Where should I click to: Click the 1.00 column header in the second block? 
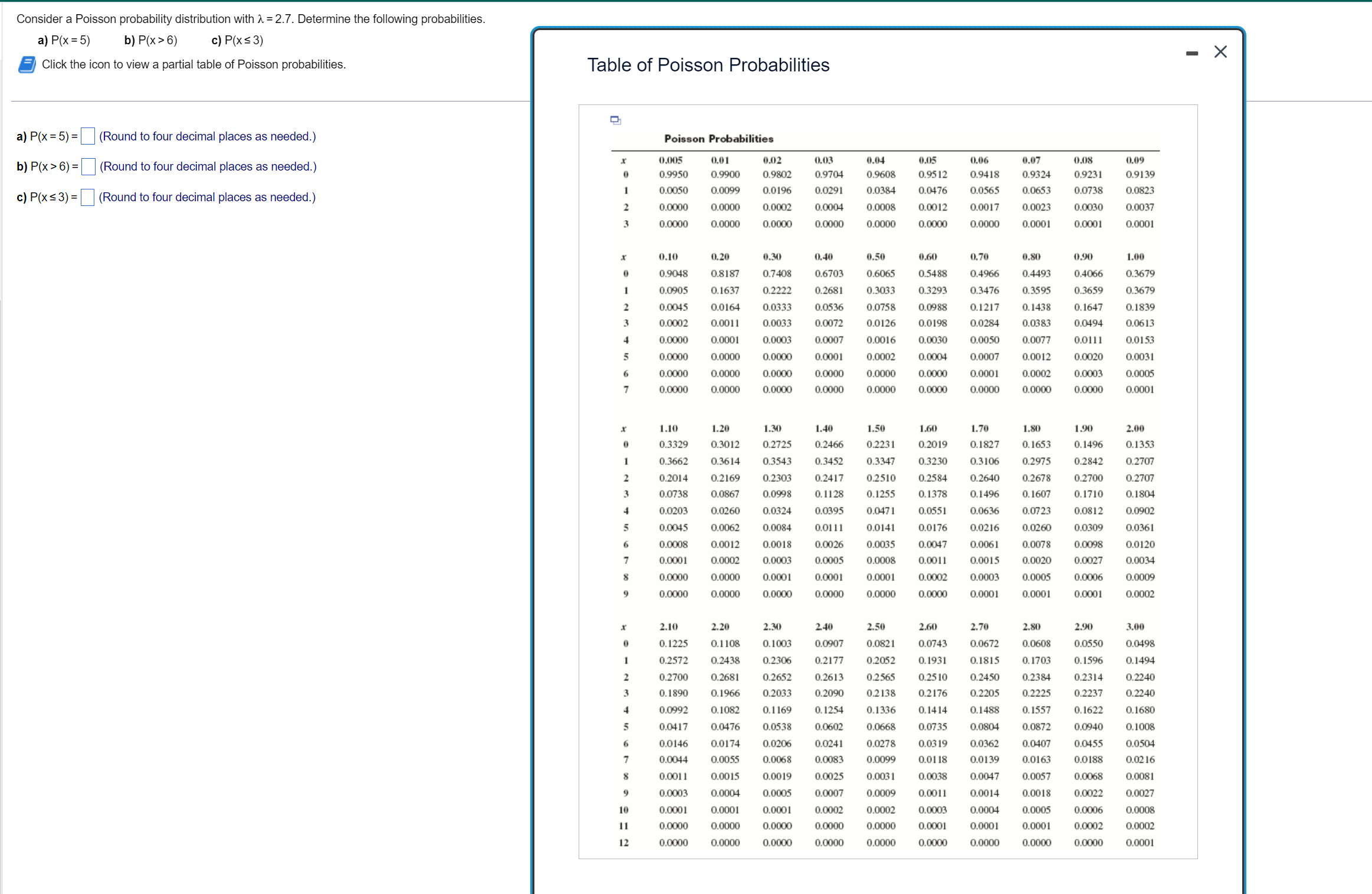pyautogui.click(x=1135, y=257)
